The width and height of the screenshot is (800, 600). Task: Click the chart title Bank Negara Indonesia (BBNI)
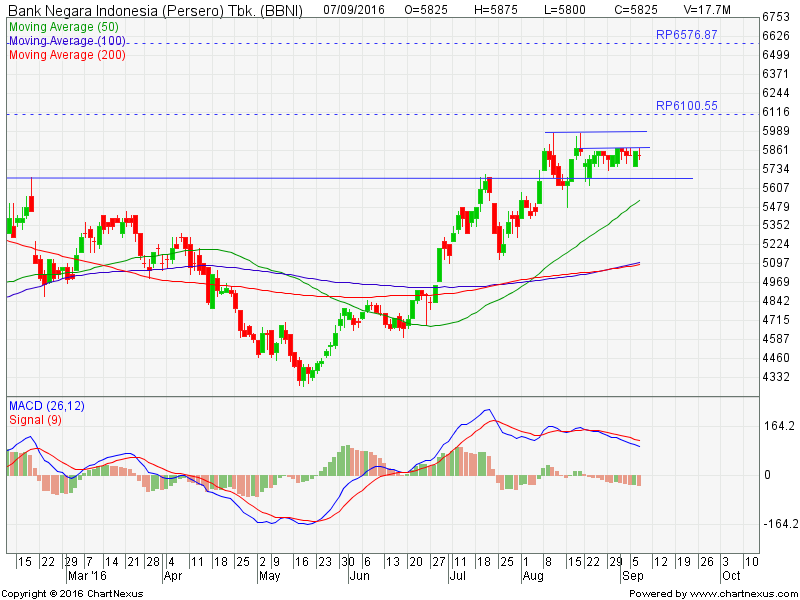click(156, 10)
